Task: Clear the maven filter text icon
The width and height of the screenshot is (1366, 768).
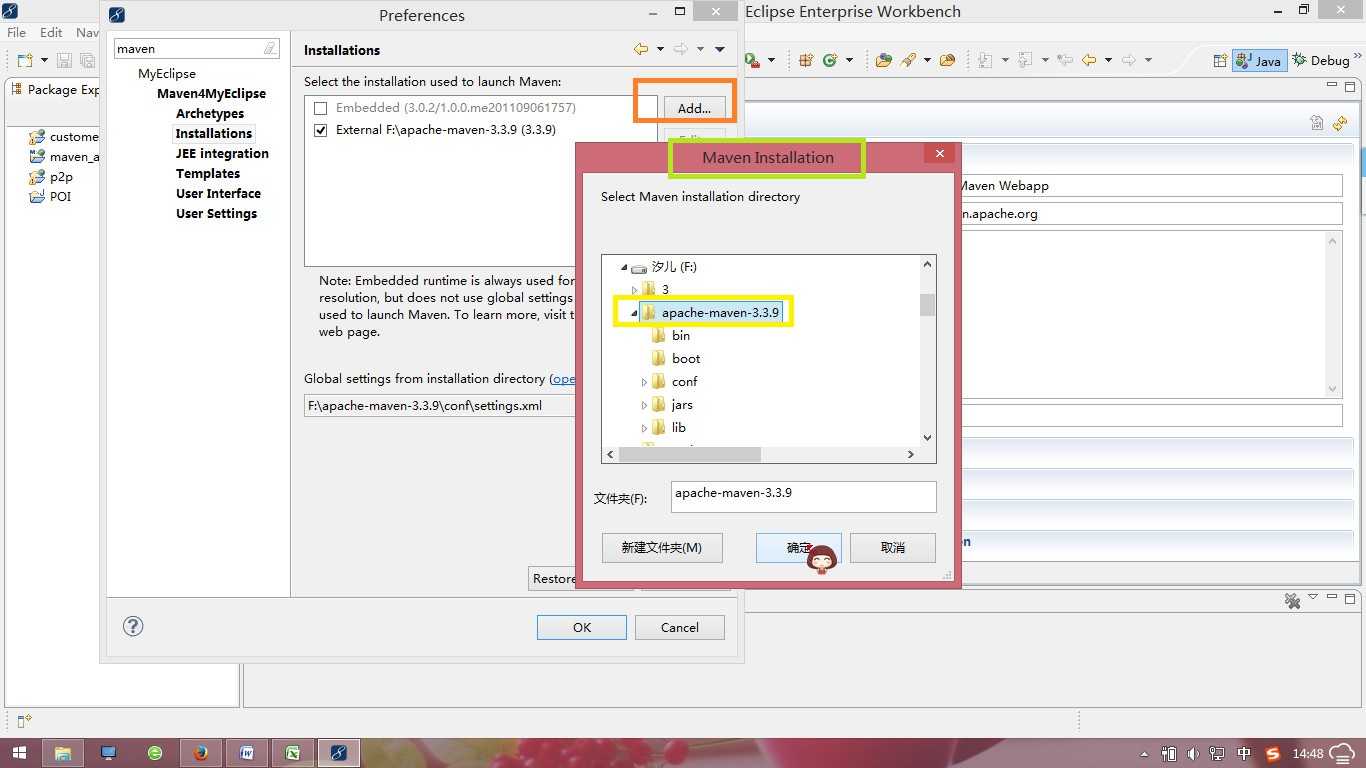Action: [x=271, y=48]
